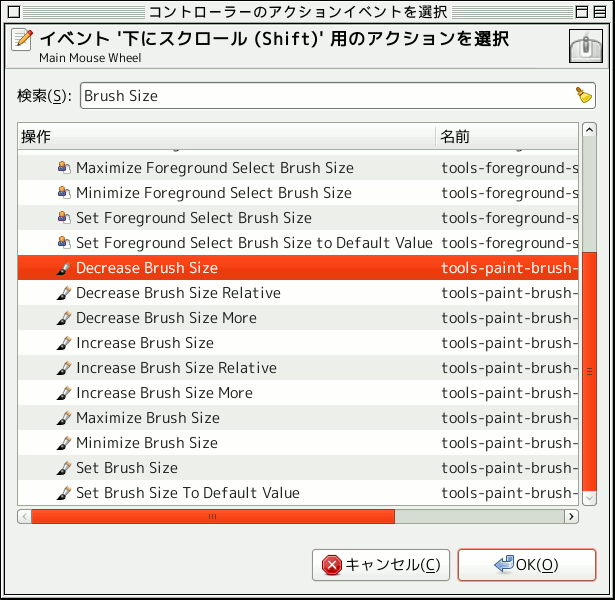This screenshot has width=615, height=600.
Task: Click the foreground select icon beside Maximize Foreground Select Brush Size
Action: [63, 168]
